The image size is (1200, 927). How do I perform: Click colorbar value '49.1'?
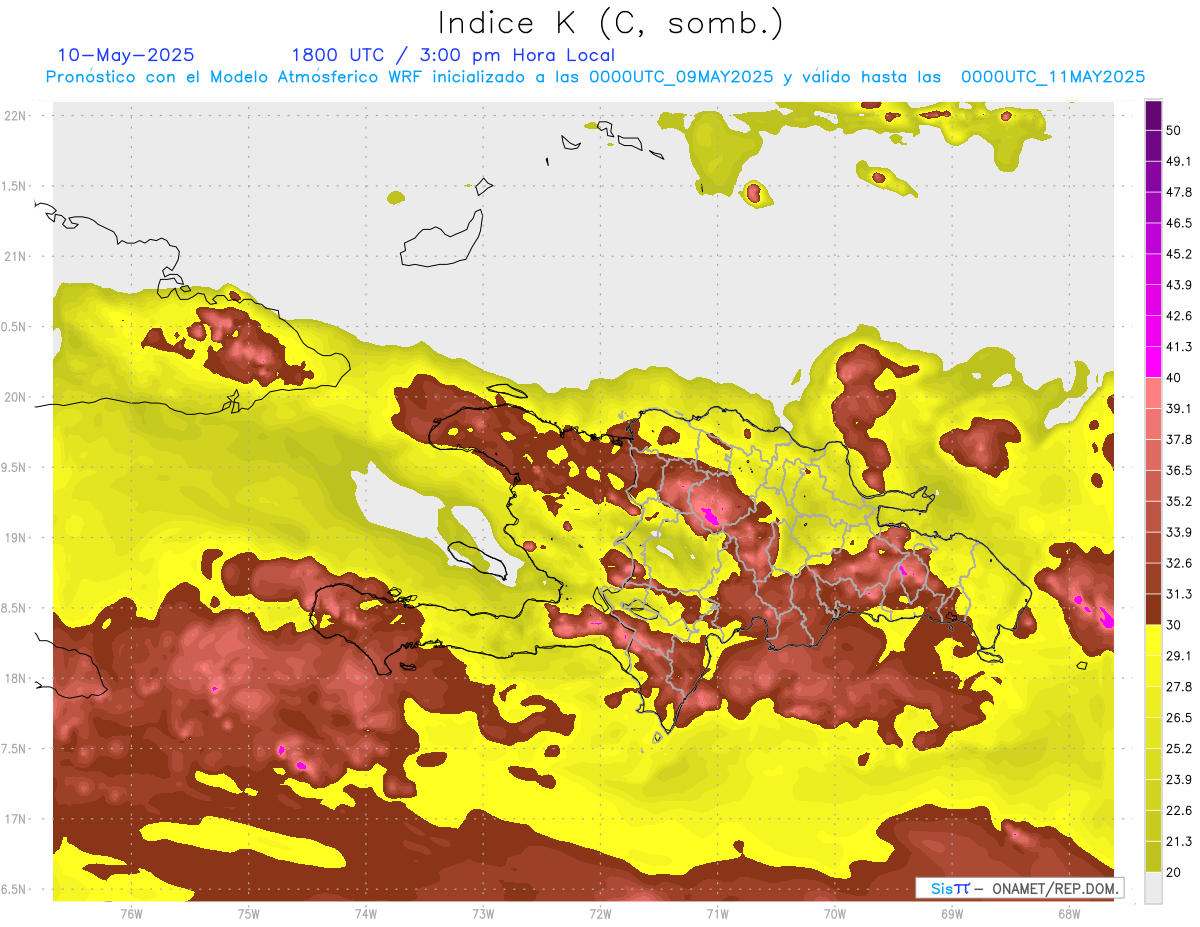coord(1179,162)
